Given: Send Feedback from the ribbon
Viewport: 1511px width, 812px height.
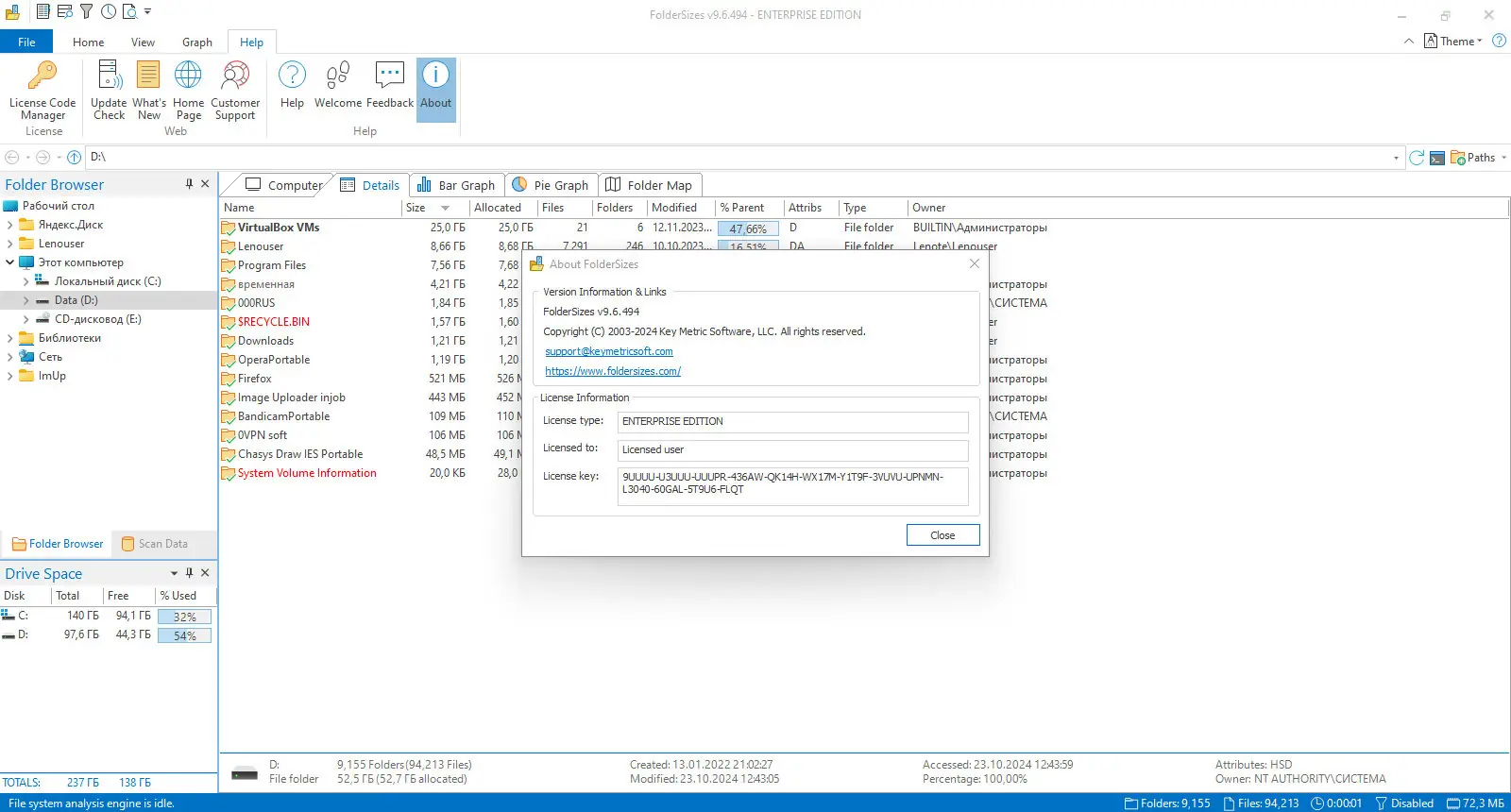Looking at the screenshot, I should pyautogui.click(x=390, y=85).
